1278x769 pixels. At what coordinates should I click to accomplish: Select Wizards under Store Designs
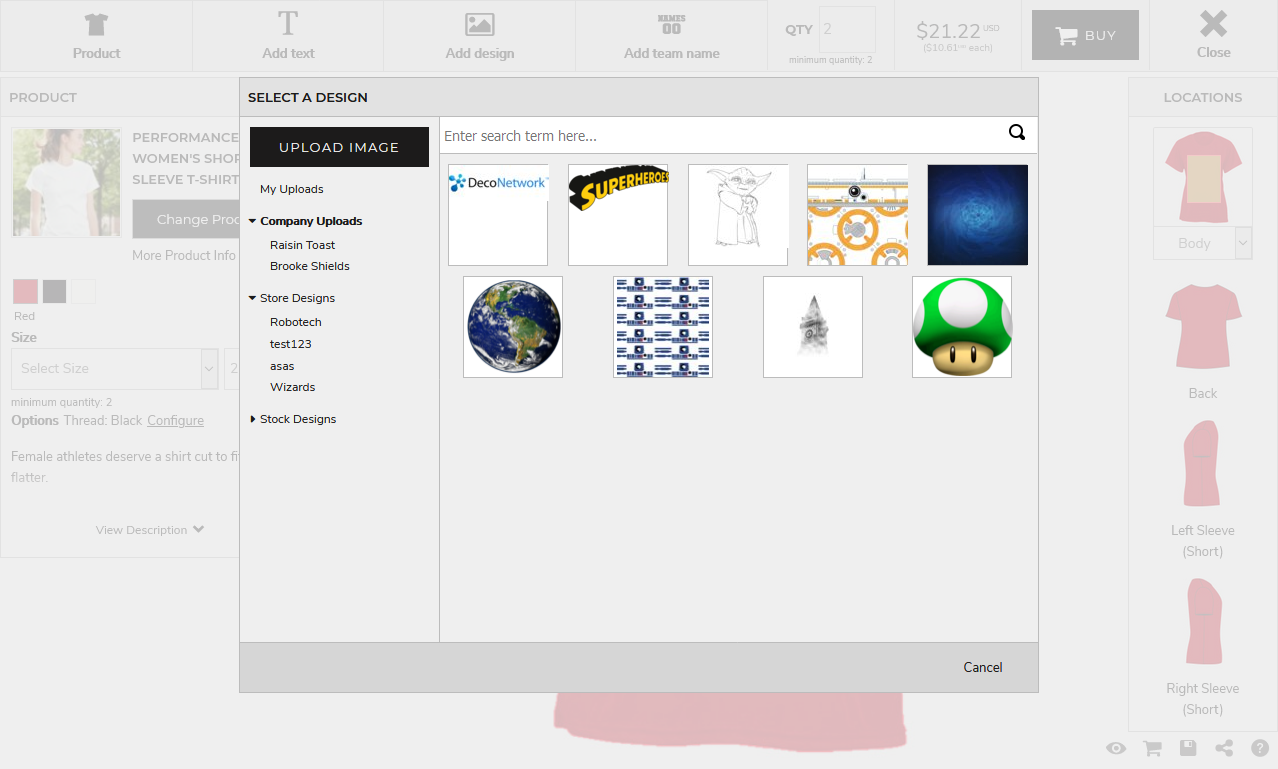(x=292, y=387)
